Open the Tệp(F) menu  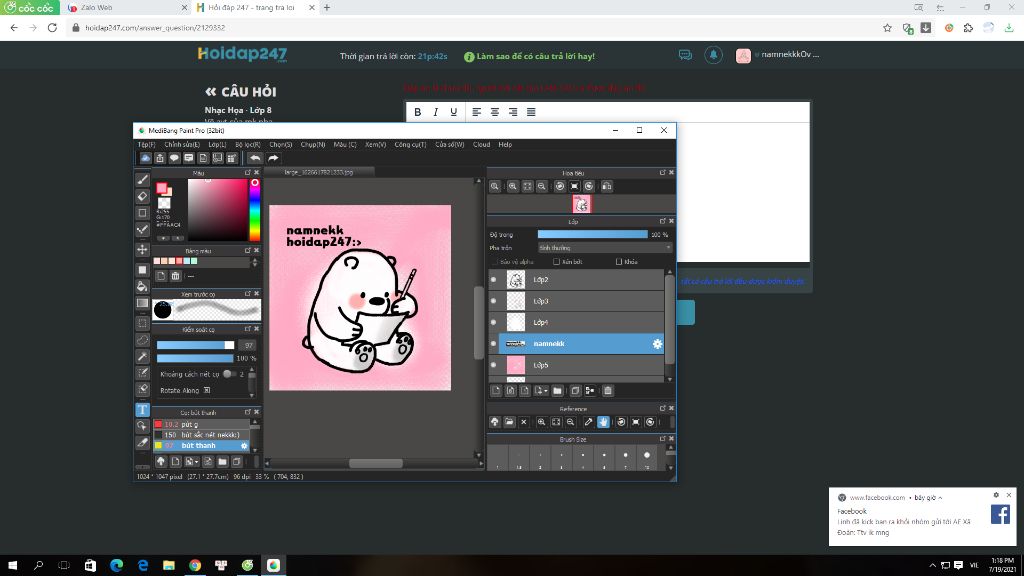(x=146, y=144)
